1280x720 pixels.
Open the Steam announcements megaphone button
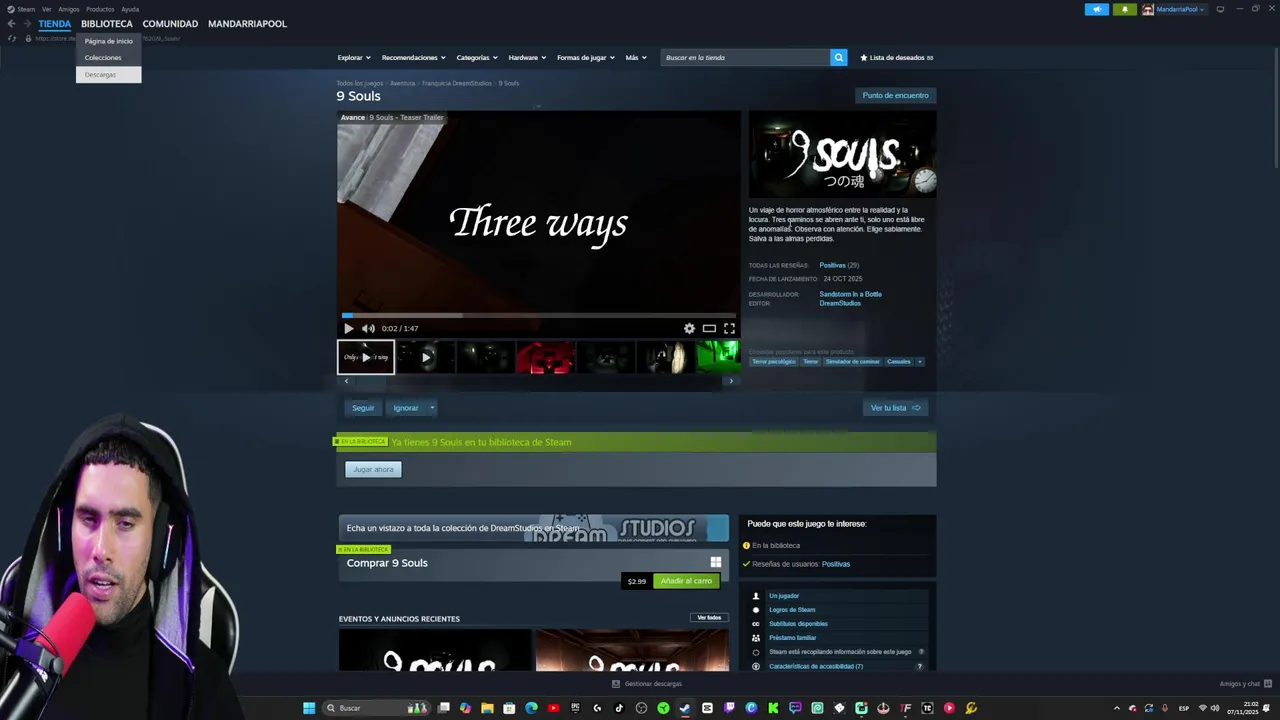coord(1097,9)
